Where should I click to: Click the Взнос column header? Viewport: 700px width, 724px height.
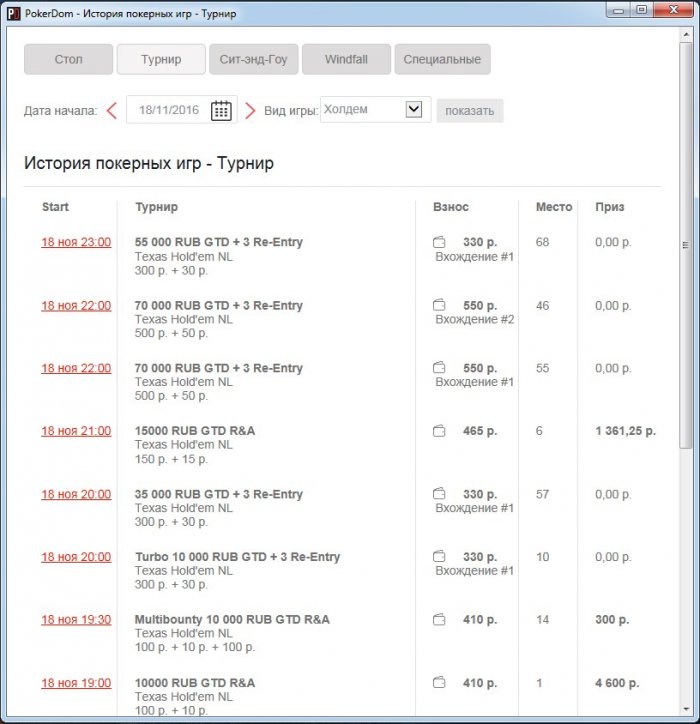[451, 207]
